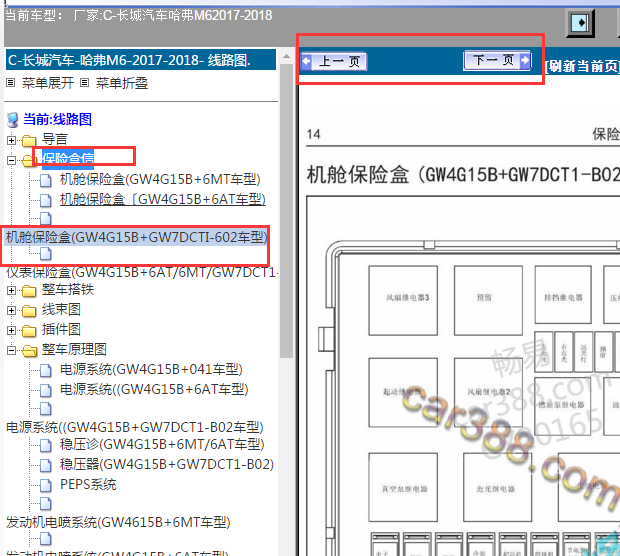620x556 pixels.
Task: Collapse the 保险盒信 folder
Action: click(11, 160)
